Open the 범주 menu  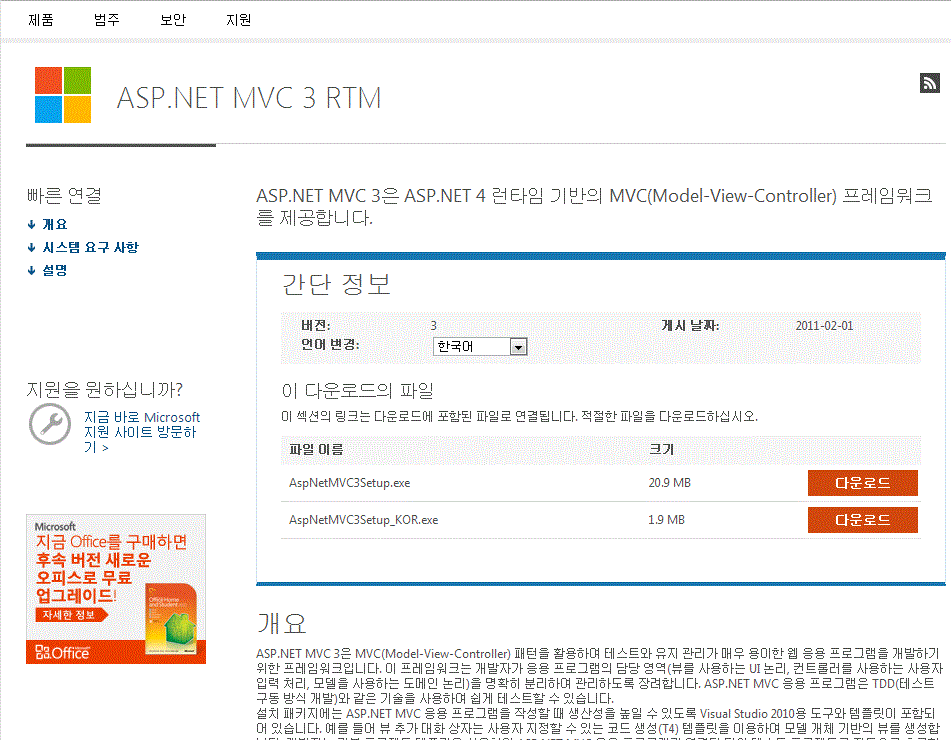[x=107, y=20]
